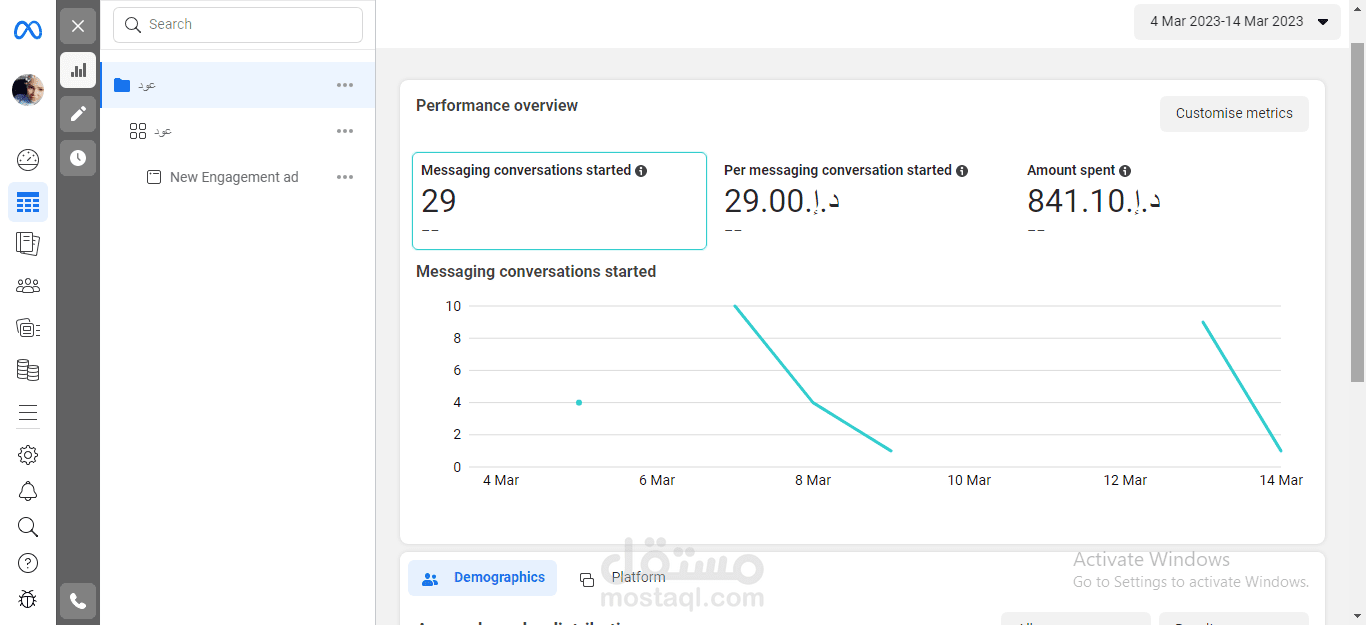
Task: Click the Customise metrics button
Action: tap(1234, 114)
